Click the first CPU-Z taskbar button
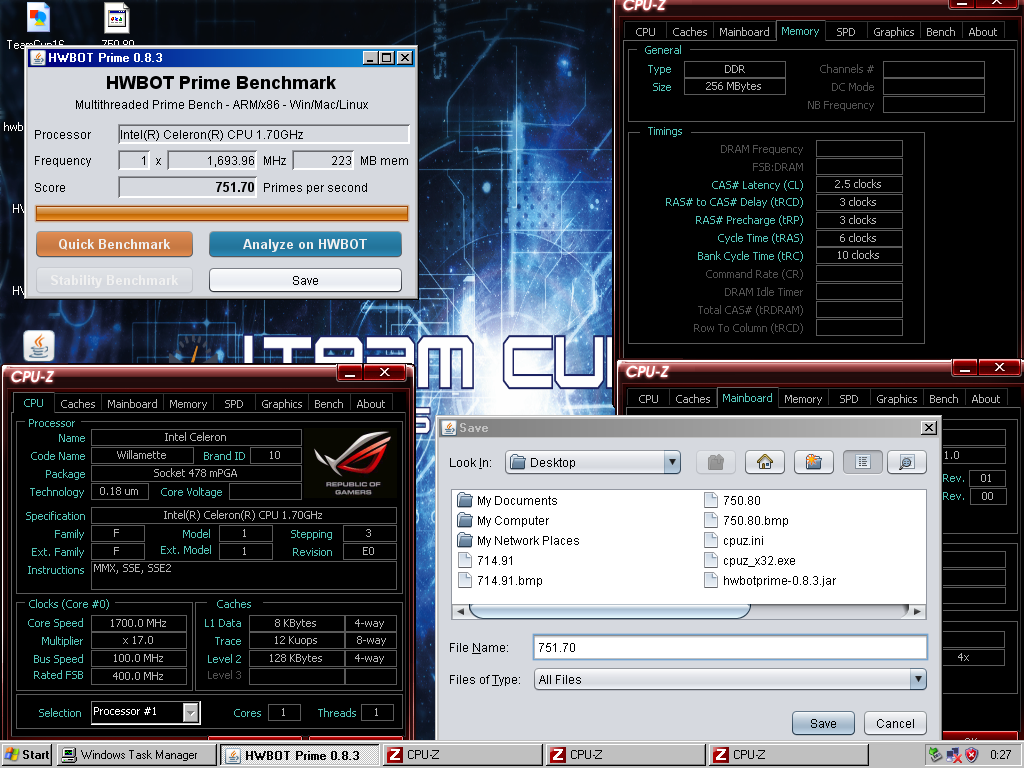The width and height of the screenshot is (1024, 768). (x=462, y=755)
